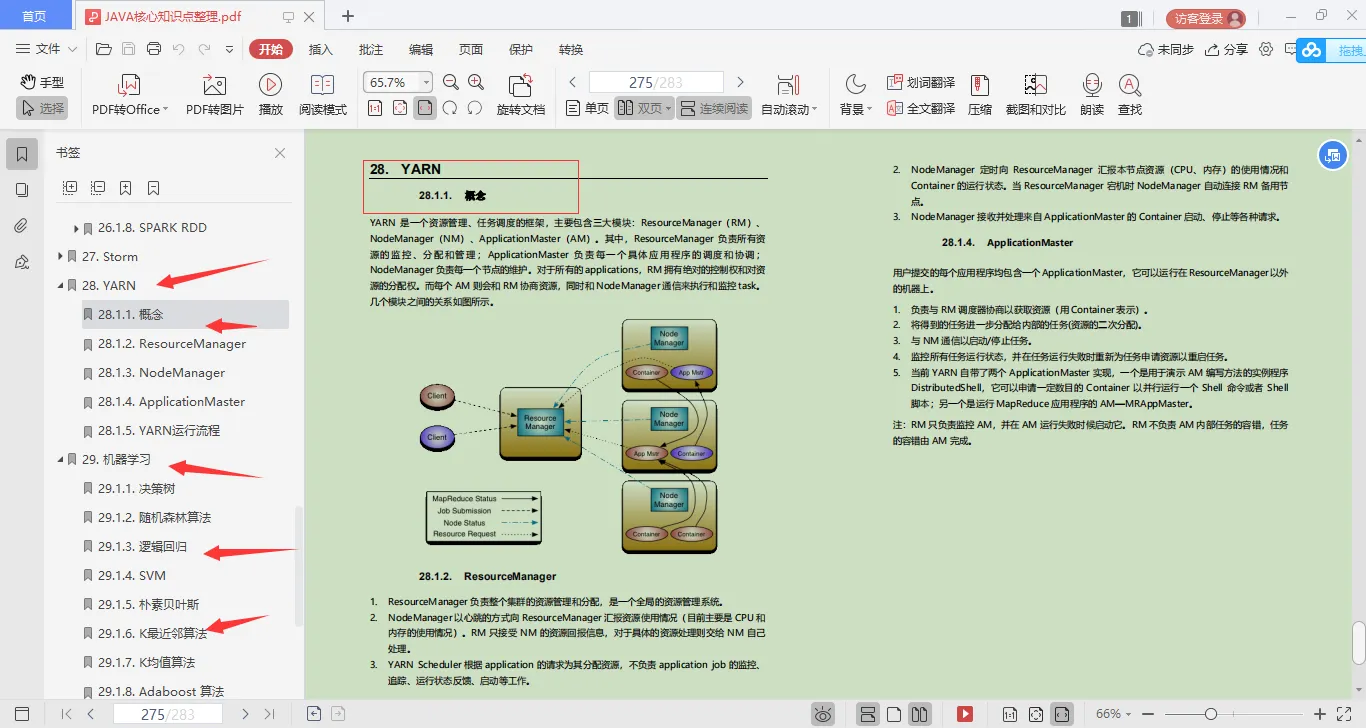Screen dimensions: 1366x728
Task: Open quick access customize arrow
Action: tap(229, 49)
